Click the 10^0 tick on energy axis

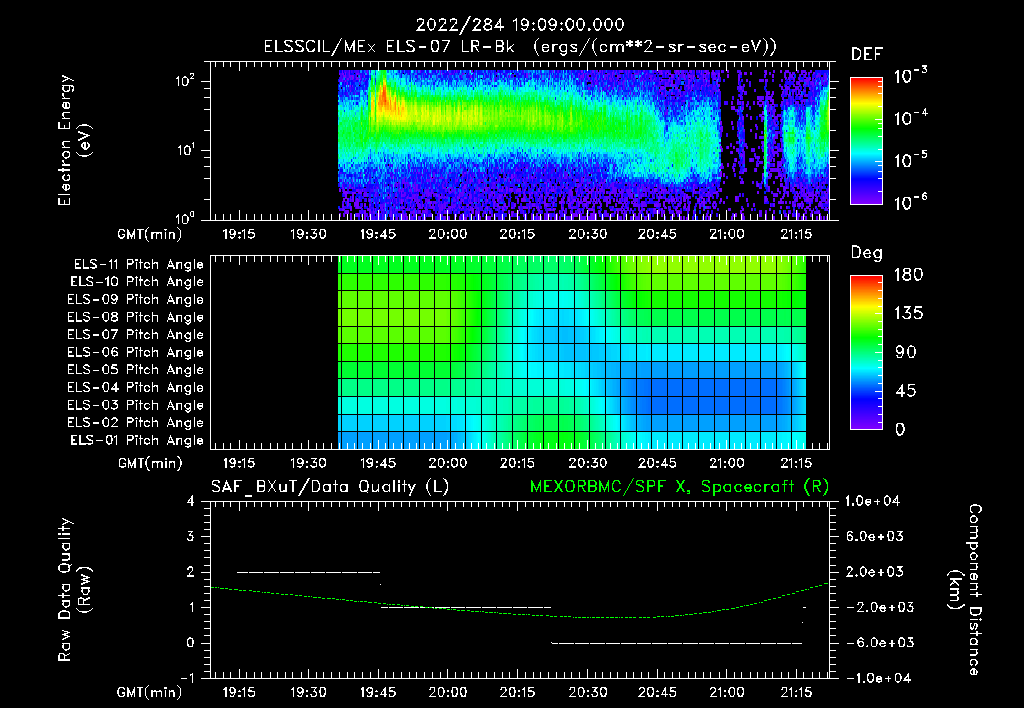[185, 217]
